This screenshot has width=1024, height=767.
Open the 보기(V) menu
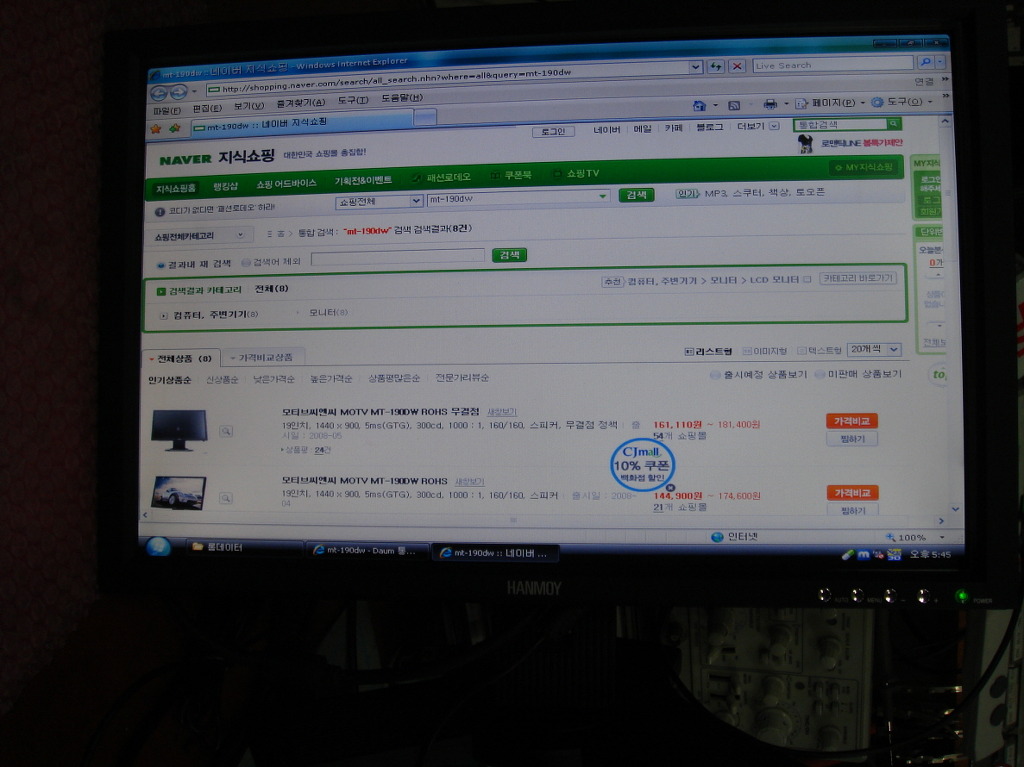pyautogui.click(x=249, y=106)
